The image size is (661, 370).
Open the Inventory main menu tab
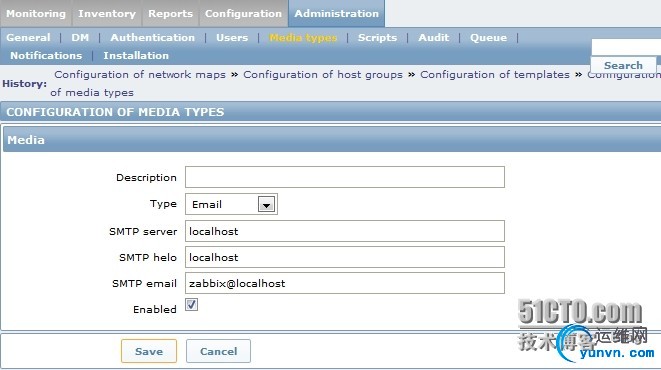[x=107, y=13]
